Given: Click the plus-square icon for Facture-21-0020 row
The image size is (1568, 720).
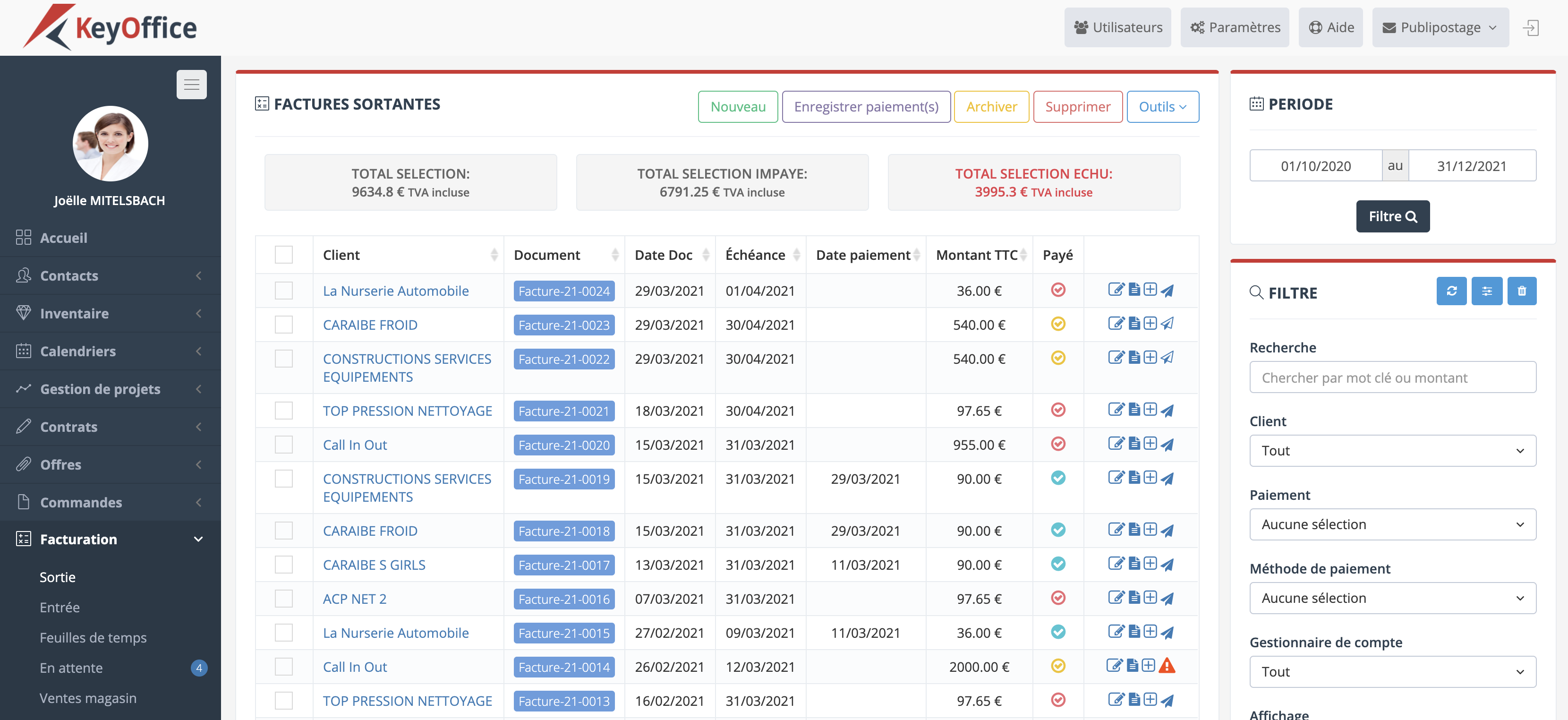Looking at the screenshot, I should 1150,444.
